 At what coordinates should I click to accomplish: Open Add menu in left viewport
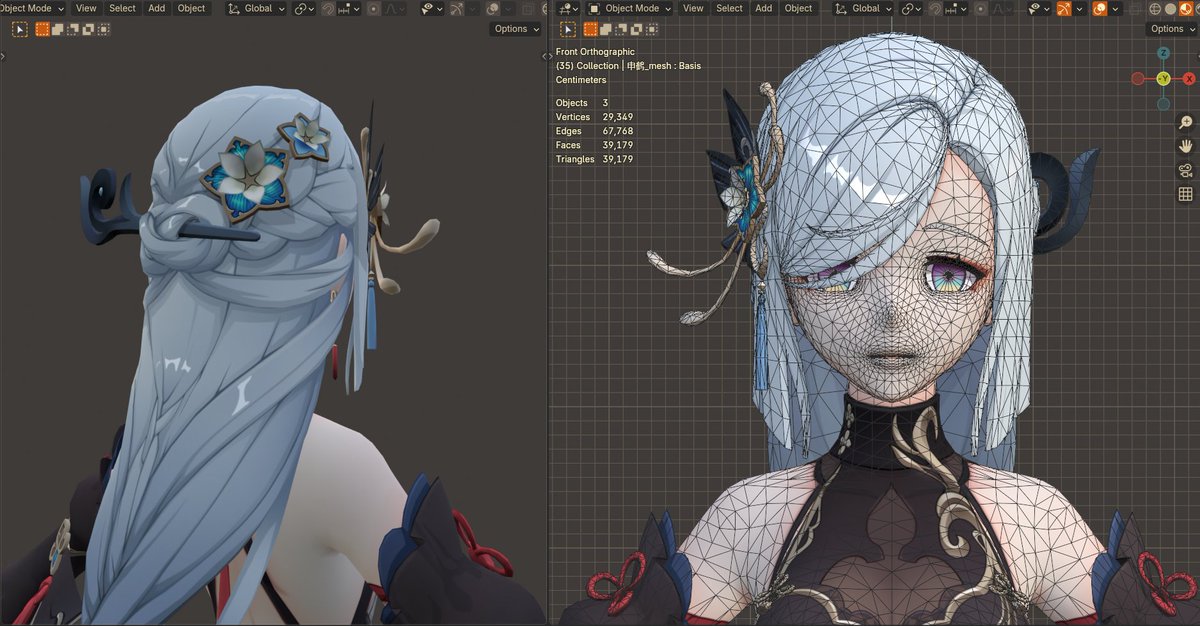tap(156, 8)
